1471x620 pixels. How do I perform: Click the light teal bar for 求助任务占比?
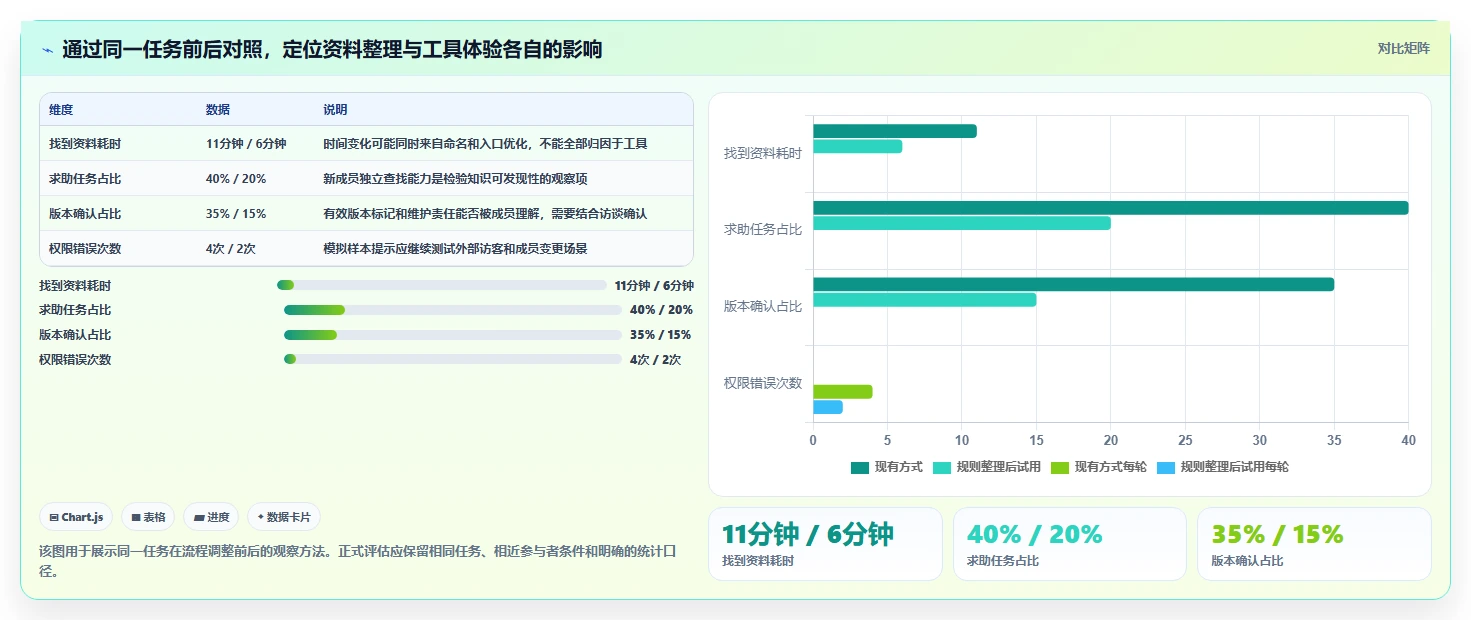point(962,223)
